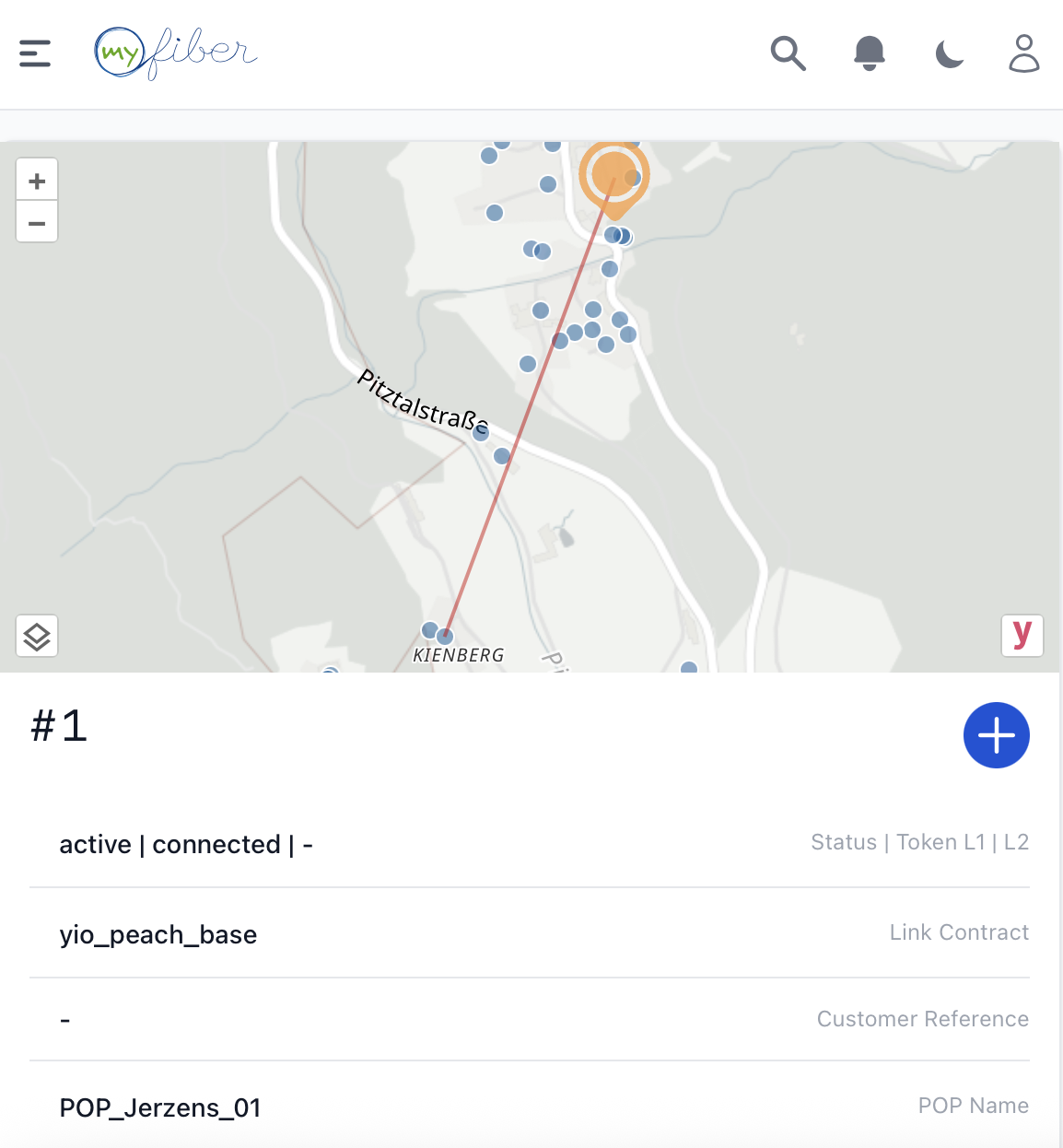Zoom out on the map
1063x1148 pixels.
pos(37,223)
